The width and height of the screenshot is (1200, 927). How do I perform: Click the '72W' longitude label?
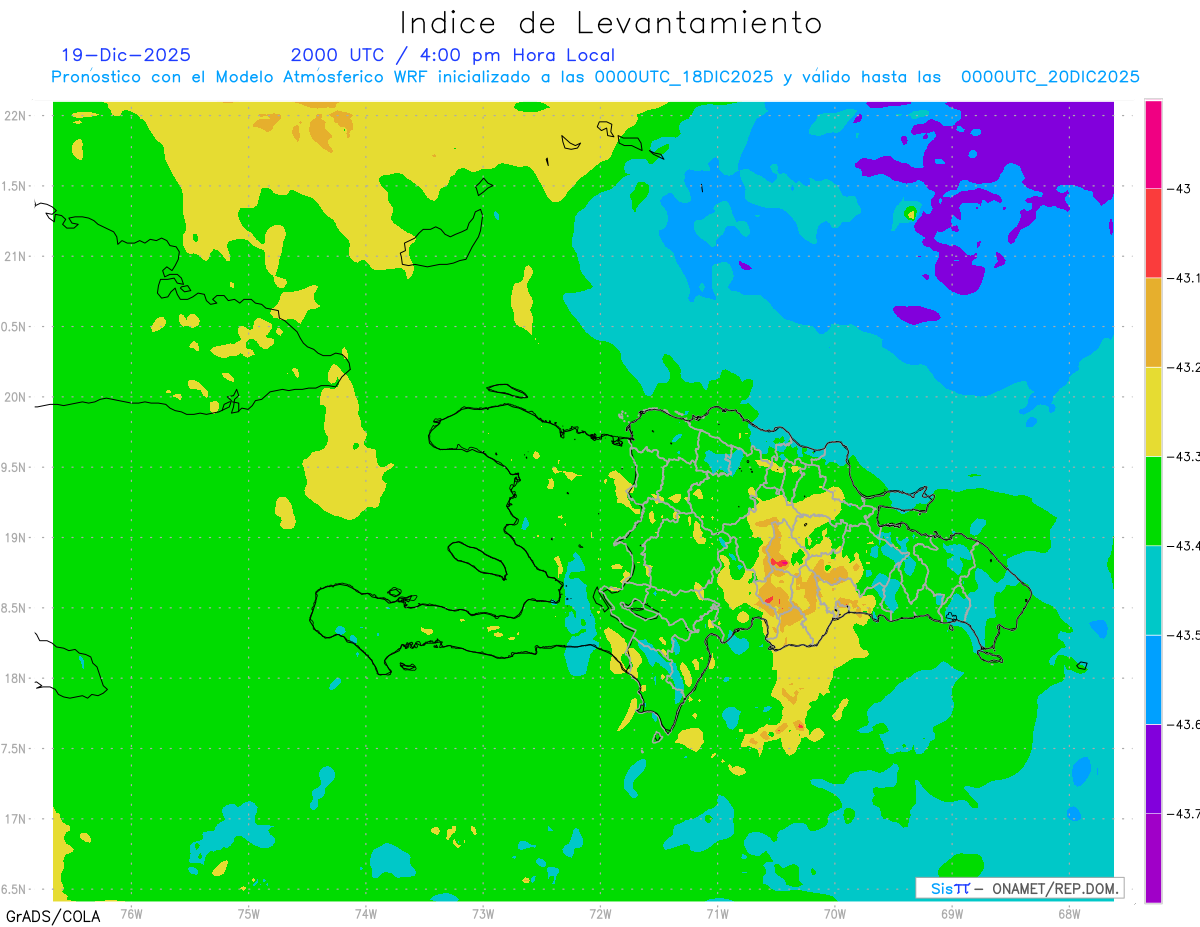pyautogui.click(x=600, y=914)
